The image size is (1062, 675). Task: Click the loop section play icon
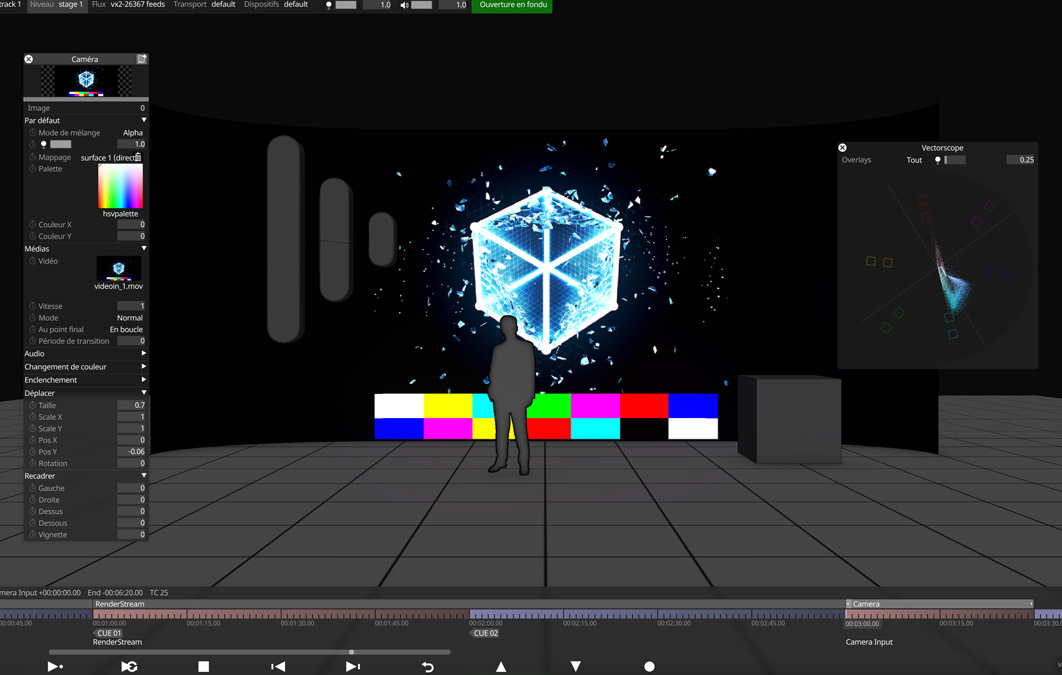[129, 666]
